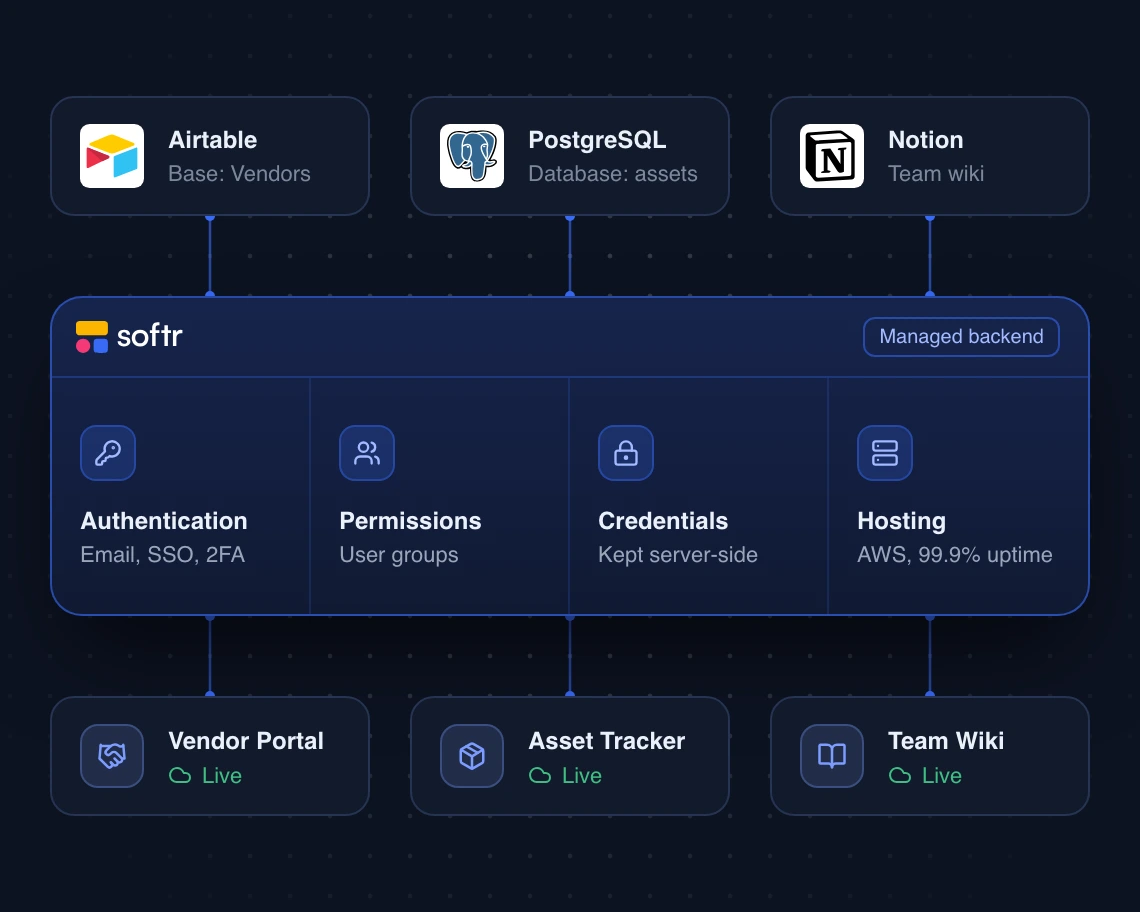Select the Permissions users icon
The image size is (1140, 912).
(x=367, y=453)
